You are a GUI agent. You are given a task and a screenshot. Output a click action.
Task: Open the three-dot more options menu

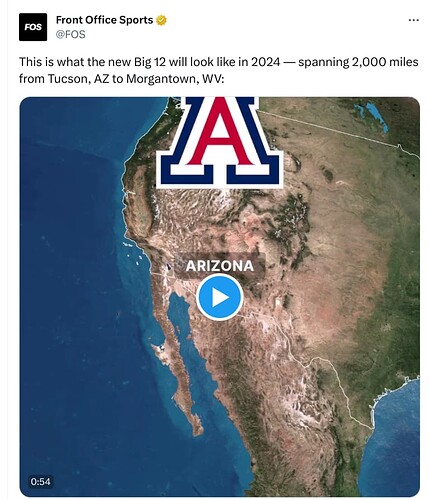point(413,20)
